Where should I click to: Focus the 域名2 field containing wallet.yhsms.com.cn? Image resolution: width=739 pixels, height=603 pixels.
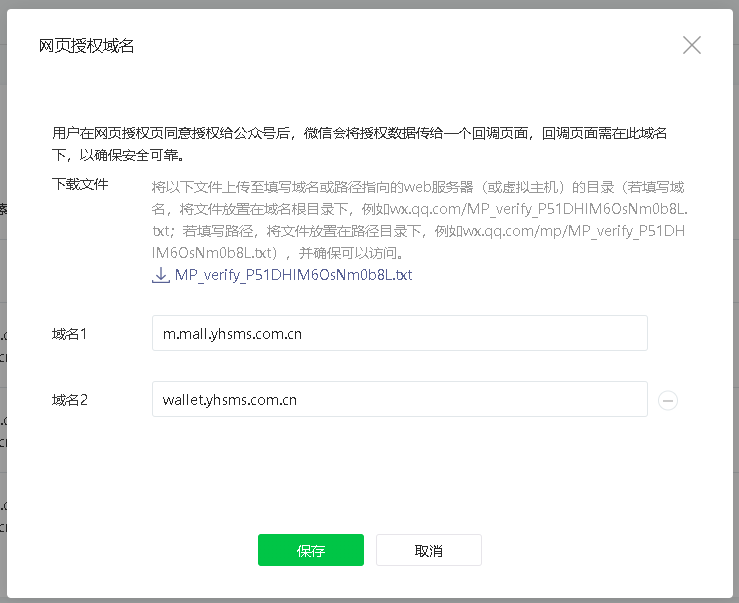pyautogui.click(x=399, y=400)
